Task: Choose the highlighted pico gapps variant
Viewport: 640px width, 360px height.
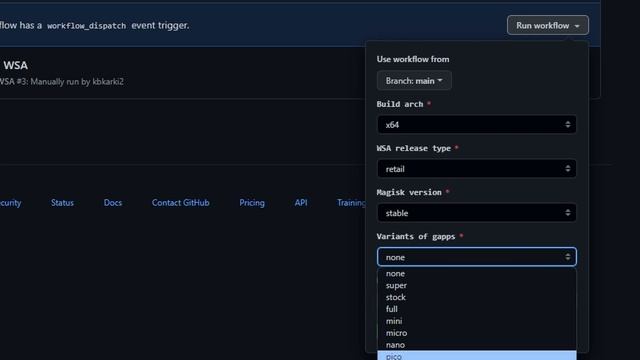Action: (477, 356)
